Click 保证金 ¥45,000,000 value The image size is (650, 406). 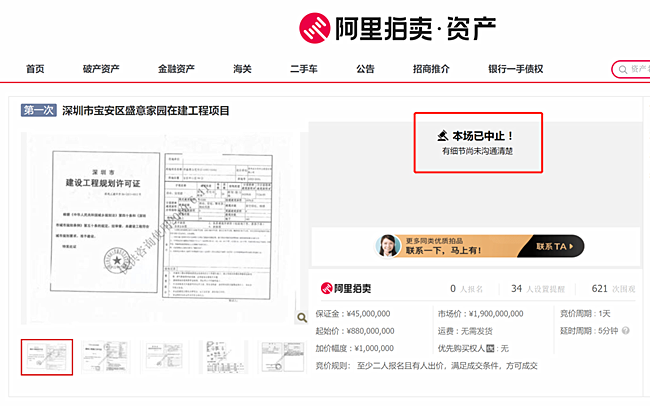tap(368, 314)
